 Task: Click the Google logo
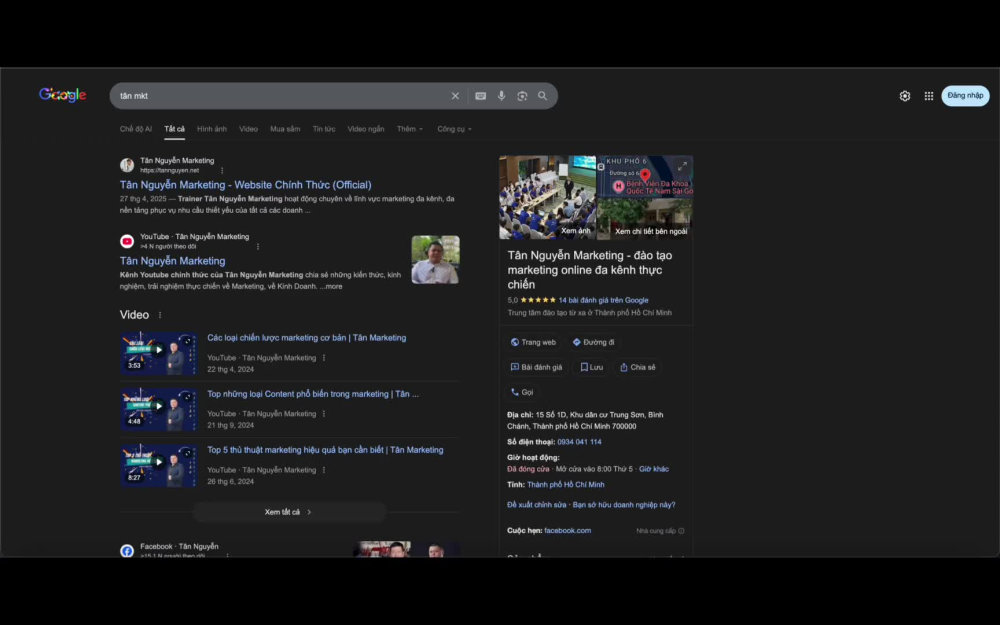click(x=62, y=95)
